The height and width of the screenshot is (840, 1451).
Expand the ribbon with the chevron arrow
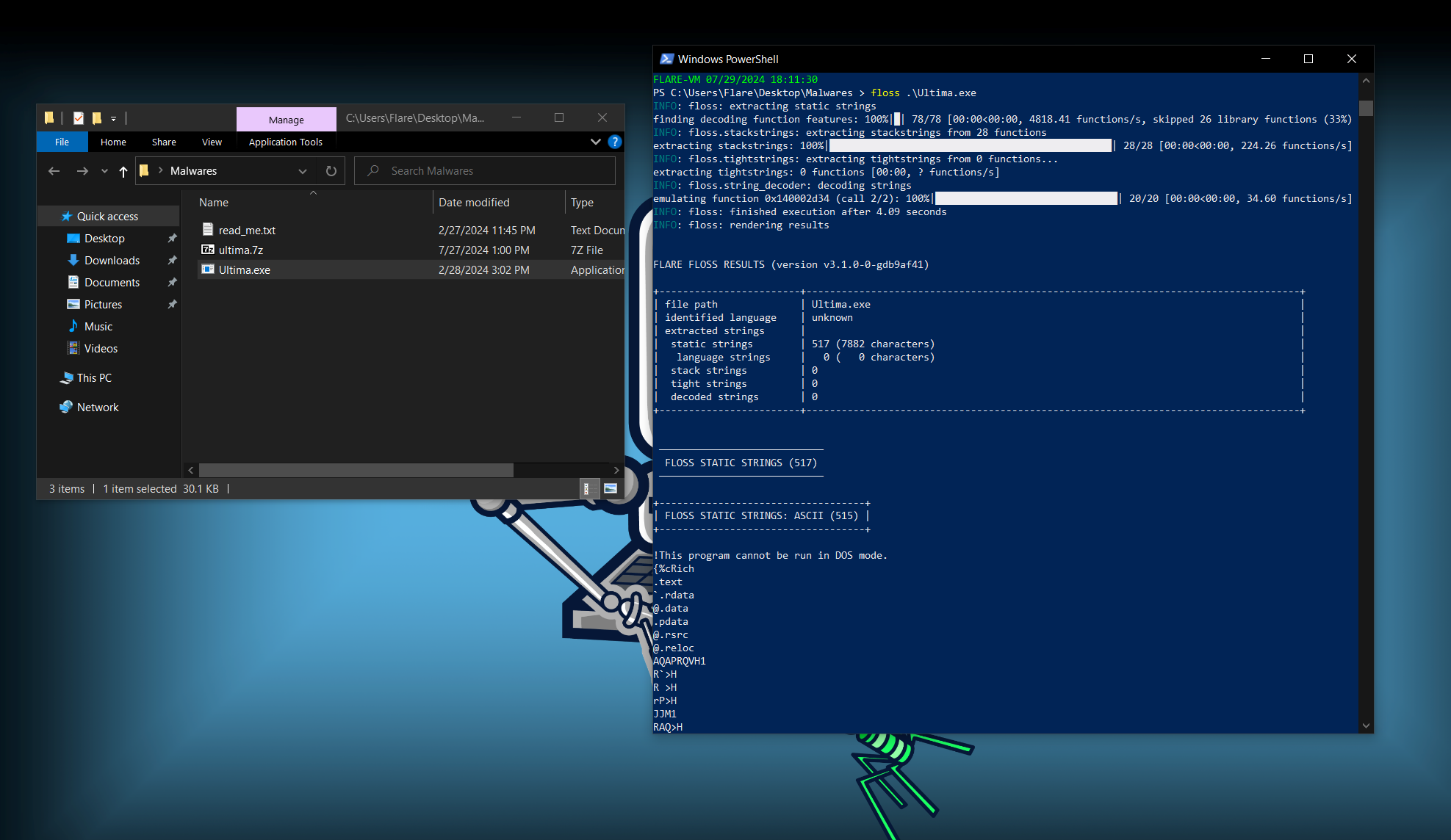tap(596, 142)
